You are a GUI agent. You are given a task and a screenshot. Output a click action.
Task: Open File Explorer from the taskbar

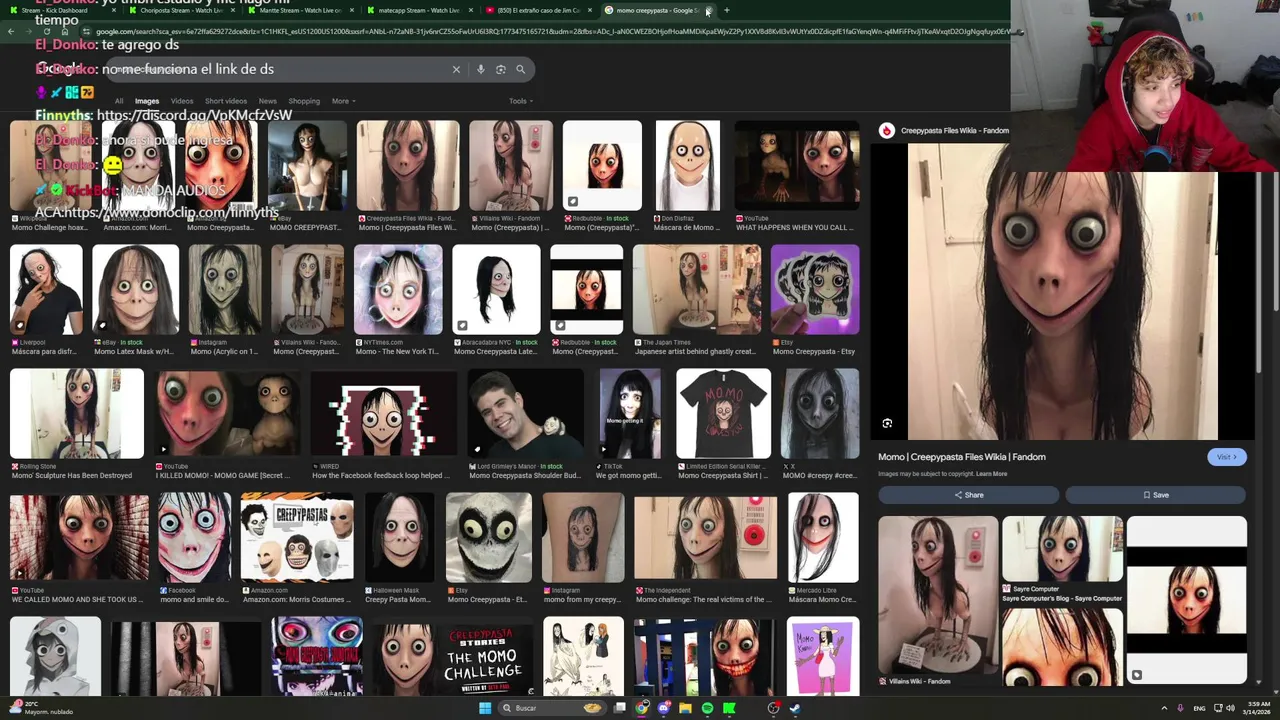click(x=685, y=708)
